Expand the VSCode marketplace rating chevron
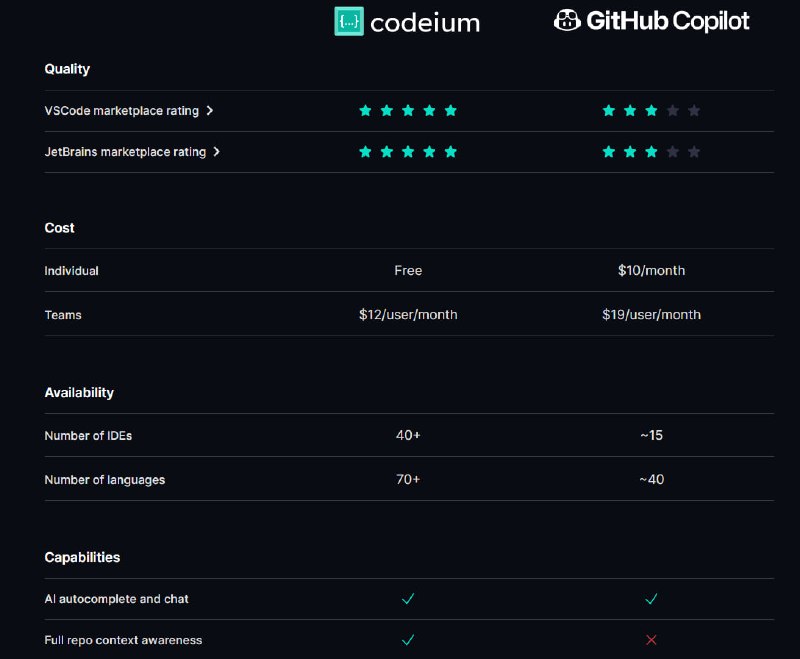Screen dimensions: 800x659 coord(210,111)
